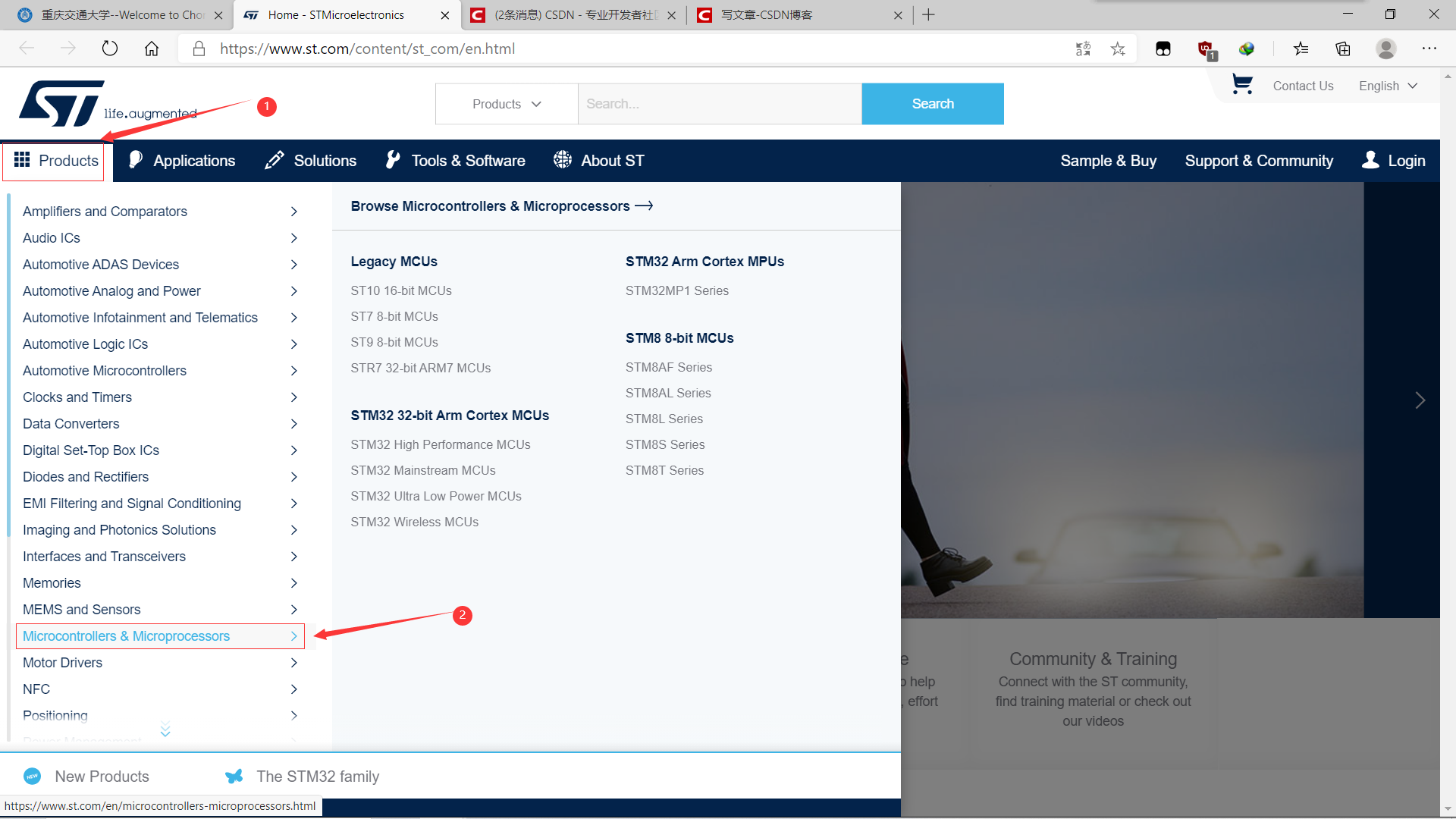Screen dimensions: 1456x819
Task: Open the Contact Us link
Action: pyautogui.click(x=1303, y=86)
